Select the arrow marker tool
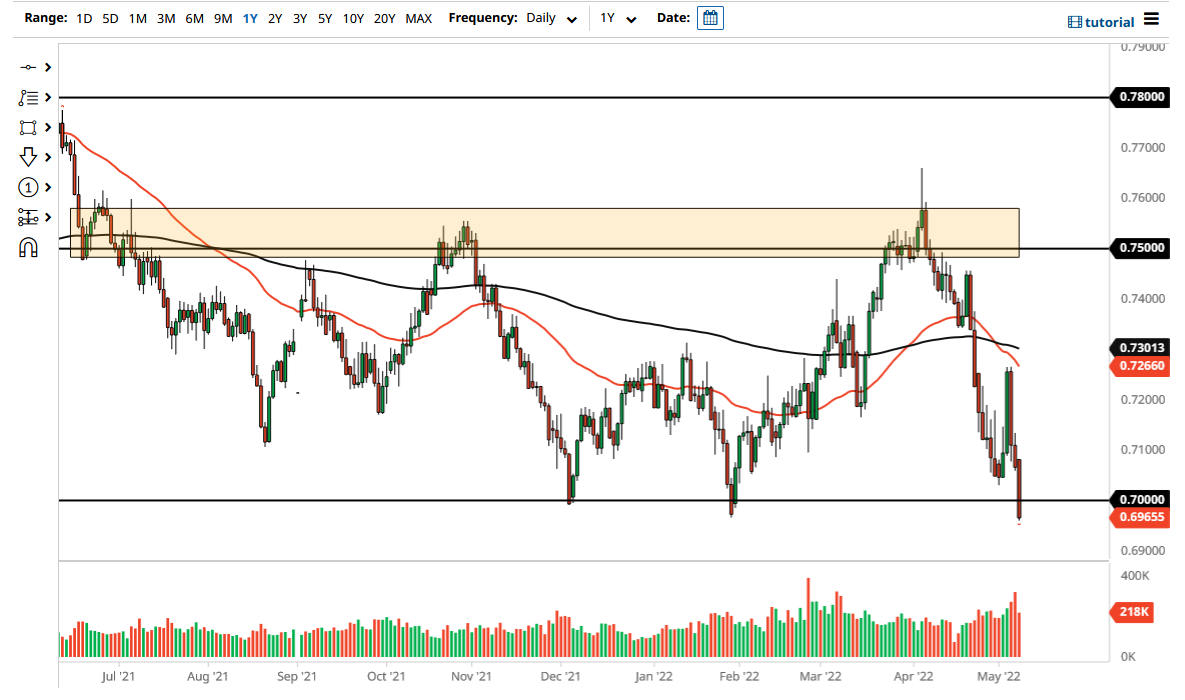This screenshot has height=700, width=1185. pos(28,157)
